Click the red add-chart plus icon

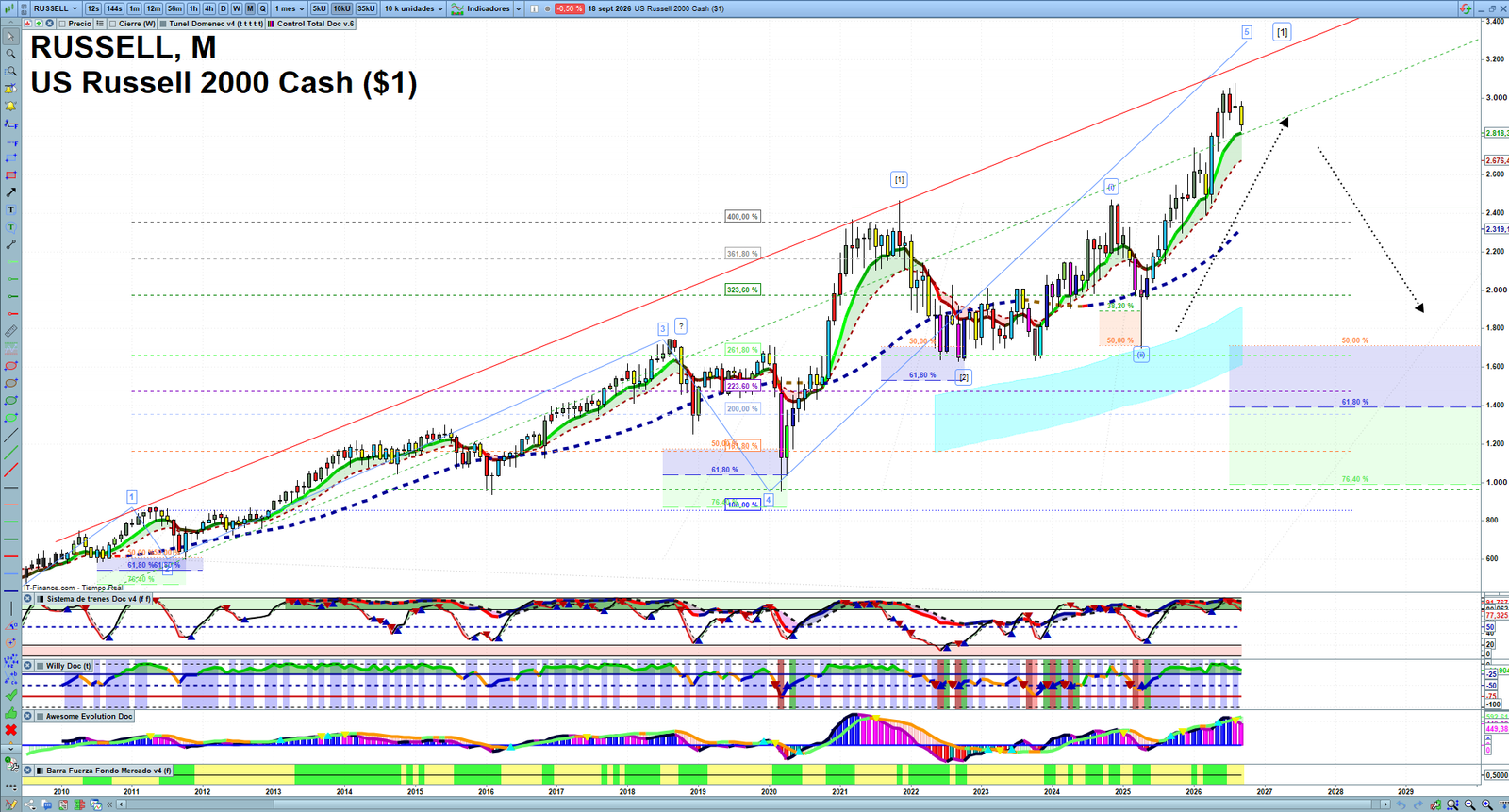[x=27, y=24]
